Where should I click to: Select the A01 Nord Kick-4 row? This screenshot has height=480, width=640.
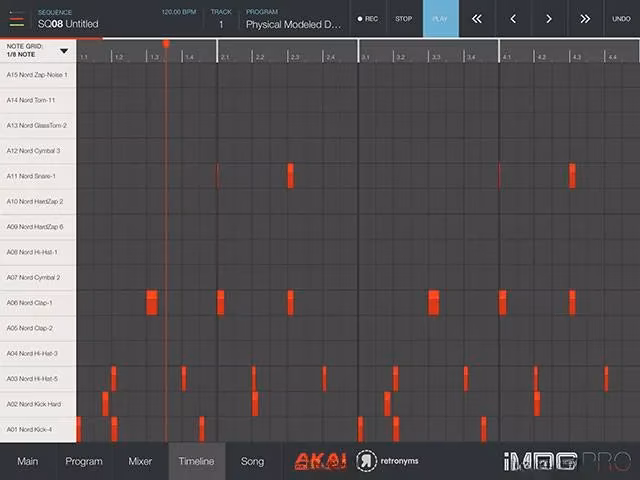point(38,429)
